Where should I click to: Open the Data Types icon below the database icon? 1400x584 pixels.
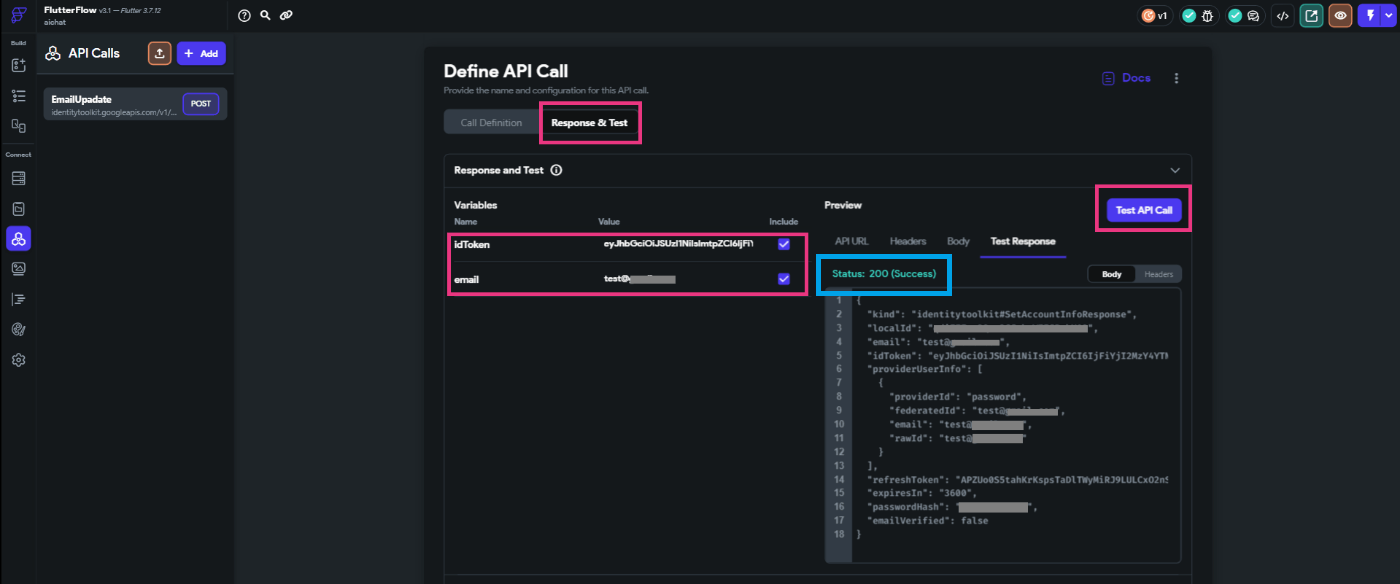pyautogui.click(x=18, y=208)
